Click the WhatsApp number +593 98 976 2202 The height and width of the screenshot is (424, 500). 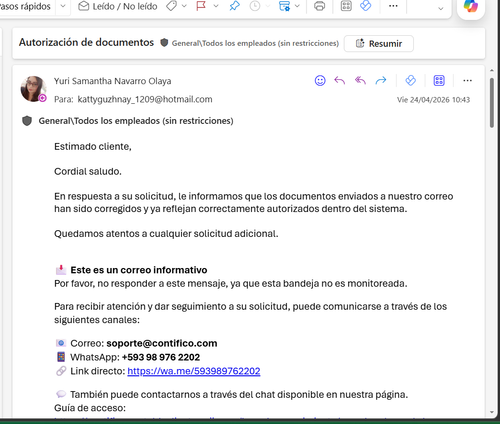click(161, 357)
